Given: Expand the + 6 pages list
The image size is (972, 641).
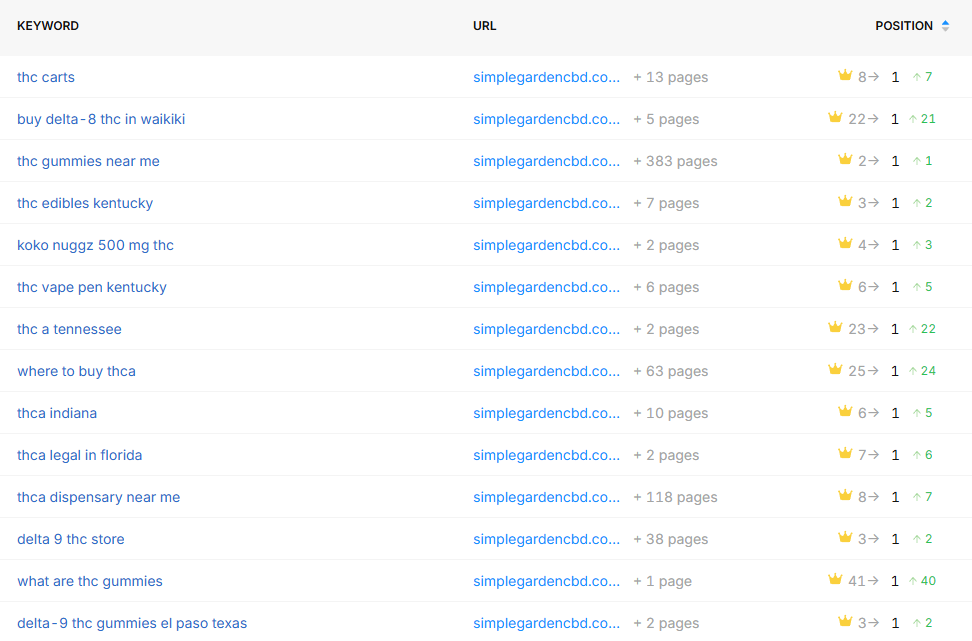Looking at the screenshot, I should [x=666, y=287].
